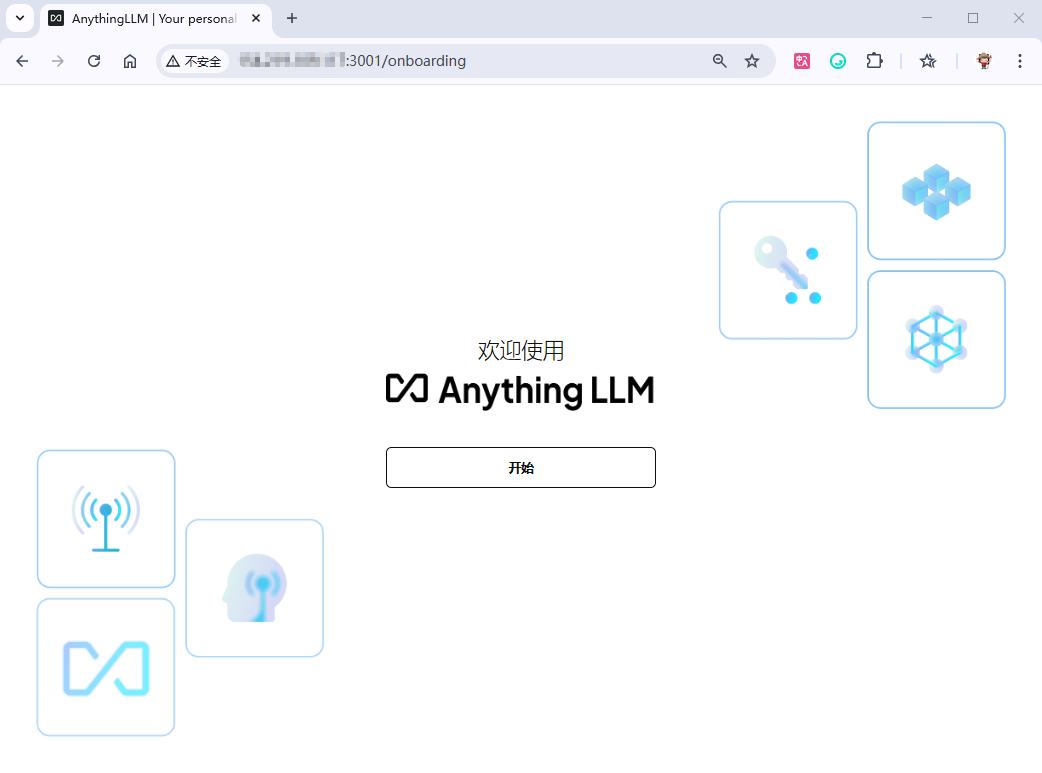Screen dimensions: 1042x773
Task: Minimize the Chrome window
Action: click(x=927, y=18)
